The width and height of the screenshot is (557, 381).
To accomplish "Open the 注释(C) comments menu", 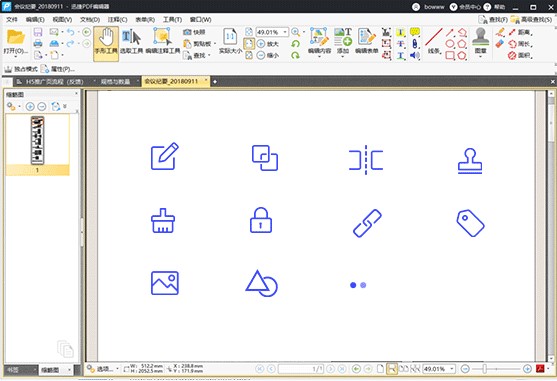I will 118,20.
